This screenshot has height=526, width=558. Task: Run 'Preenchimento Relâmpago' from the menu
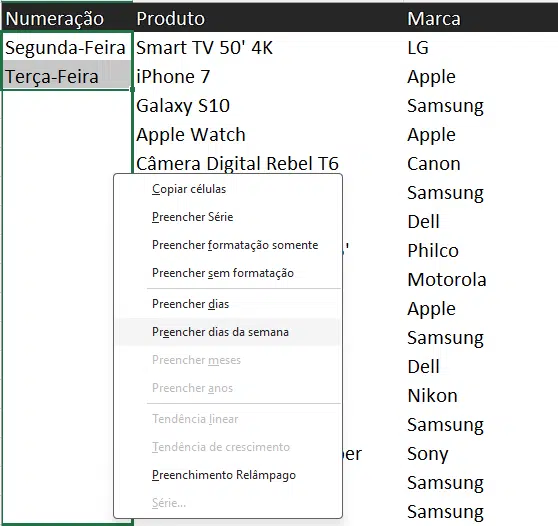tap(228, 475)
